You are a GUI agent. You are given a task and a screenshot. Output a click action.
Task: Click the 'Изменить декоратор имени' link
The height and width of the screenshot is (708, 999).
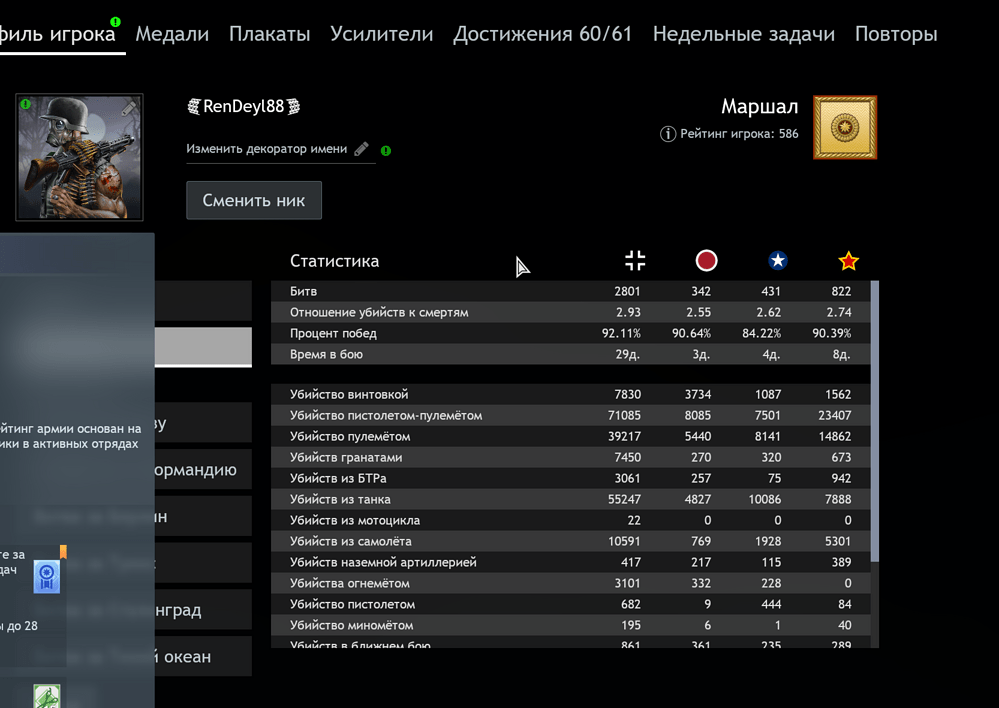click(x=266, y=149)
